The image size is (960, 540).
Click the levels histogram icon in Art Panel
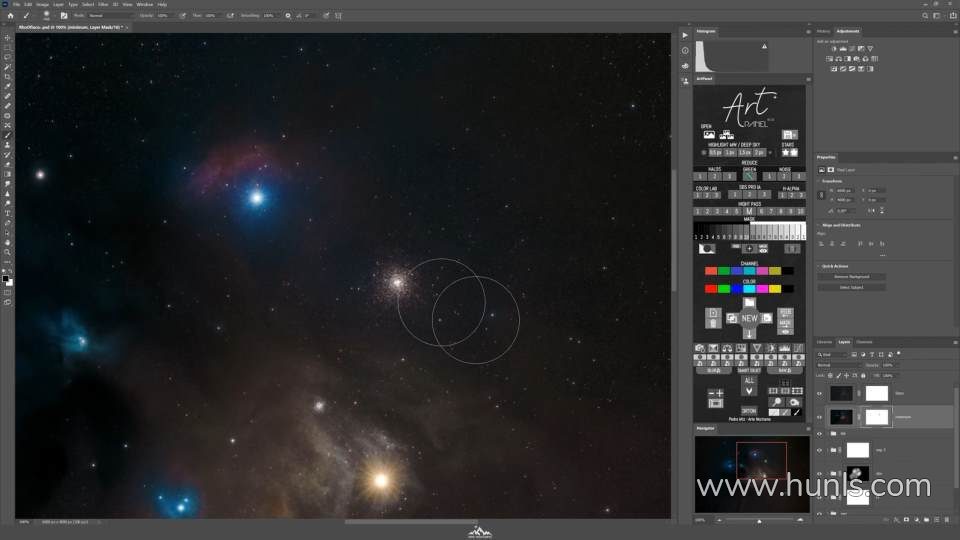click(784, 348)
